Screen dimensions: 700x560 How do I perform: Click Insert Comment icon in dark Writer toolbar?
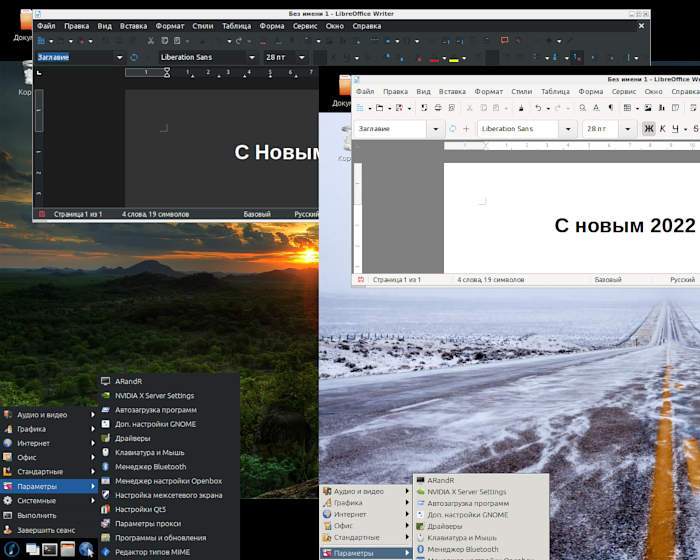tap(504, 40)
